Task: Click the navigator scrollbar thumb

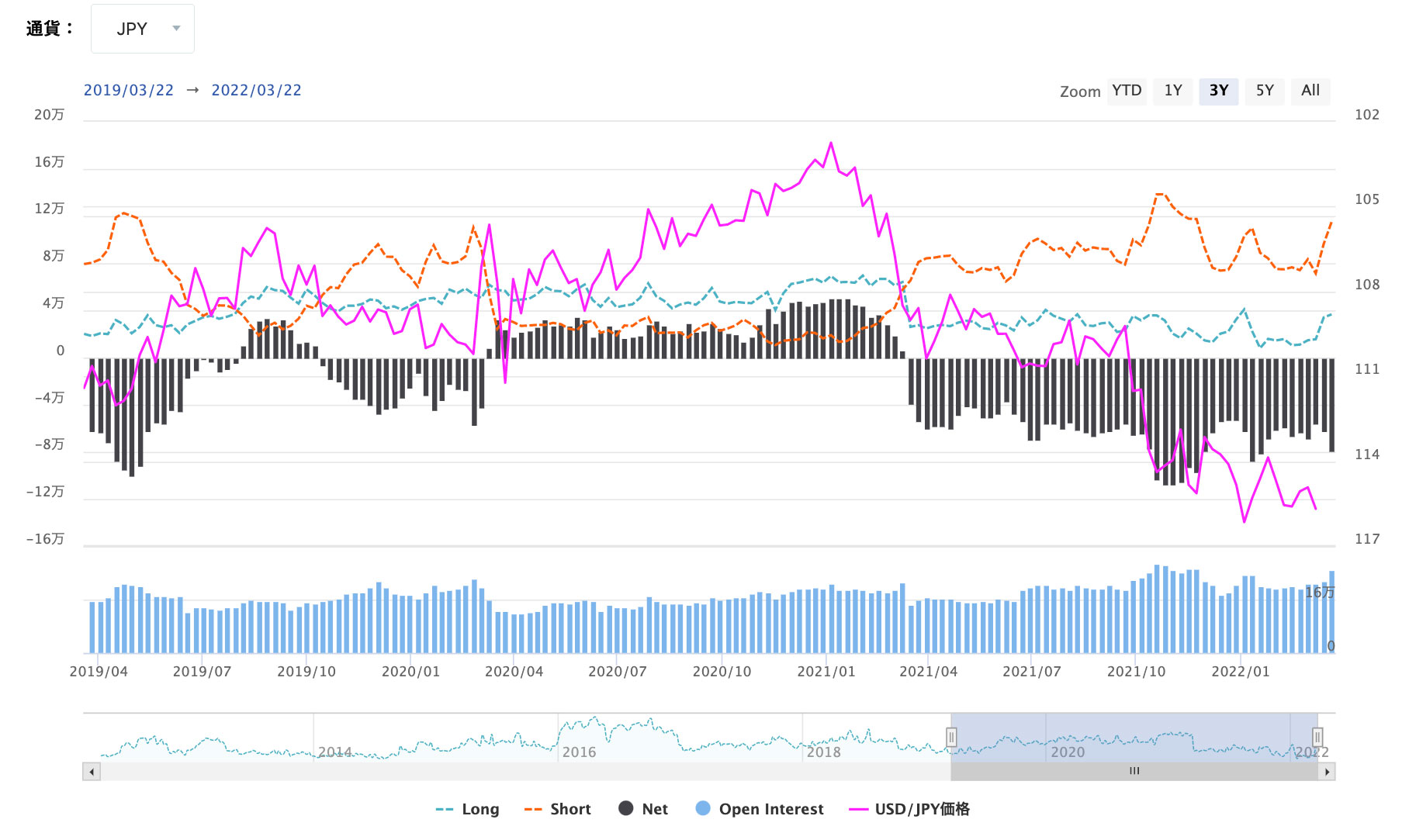Action: (x=1134, y=772)
